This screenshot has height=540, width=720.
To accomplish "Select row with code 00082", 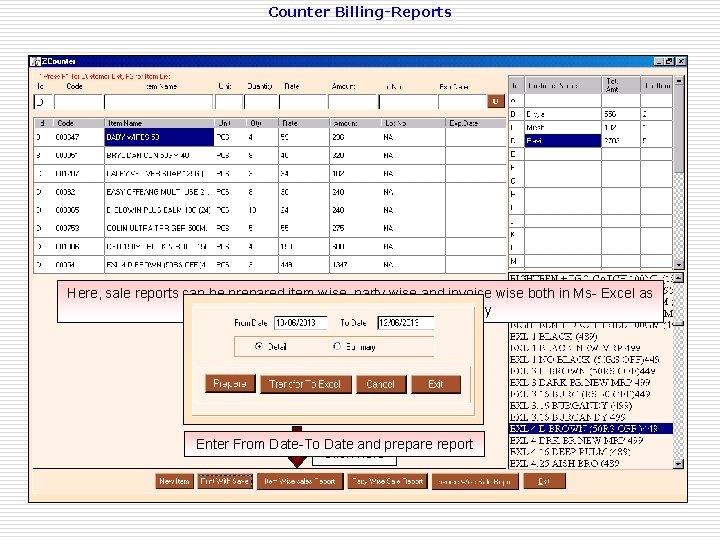I will pos(270,192).
